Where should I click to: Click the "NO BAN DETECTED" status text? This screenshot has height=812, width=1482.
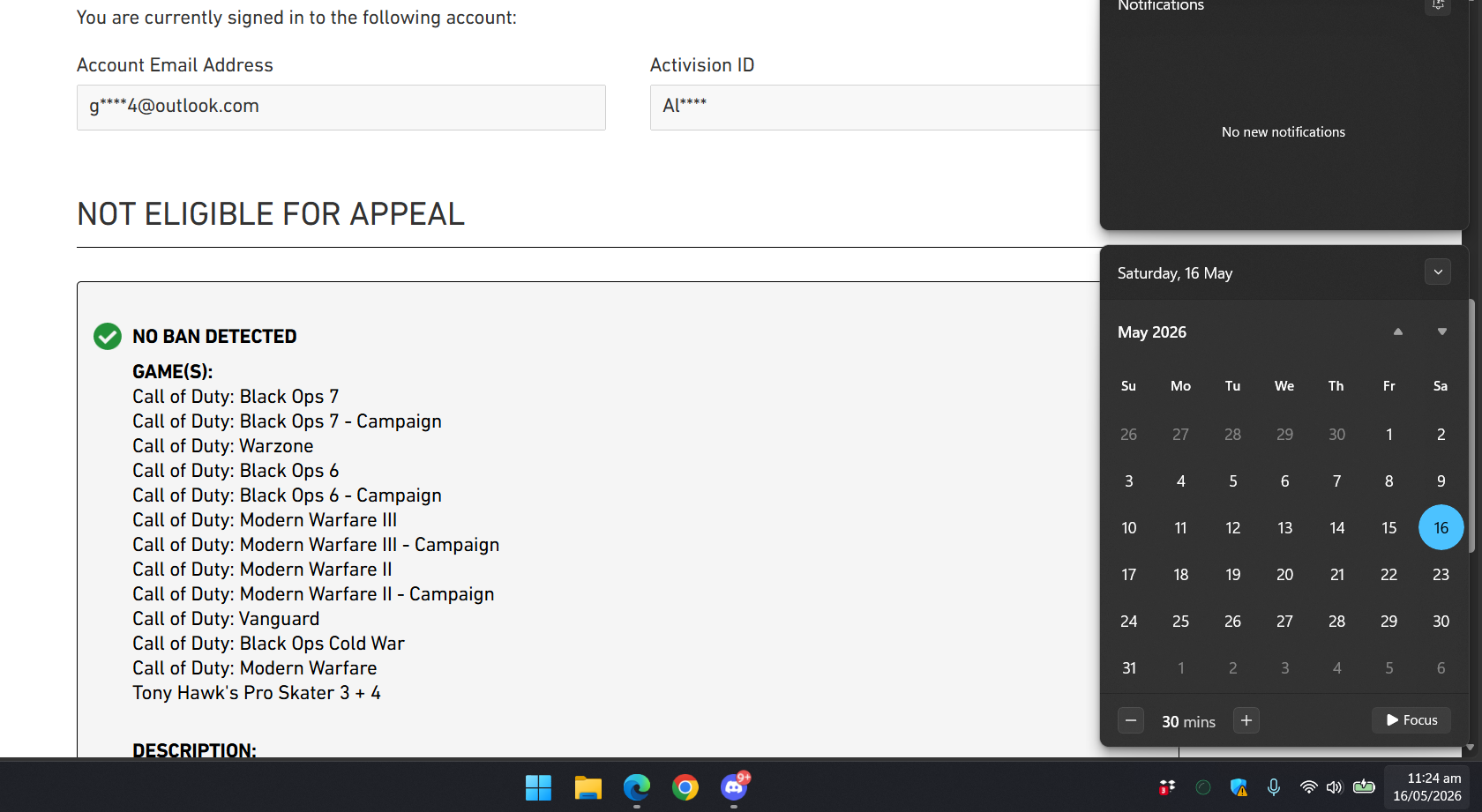tap(214, 336)
